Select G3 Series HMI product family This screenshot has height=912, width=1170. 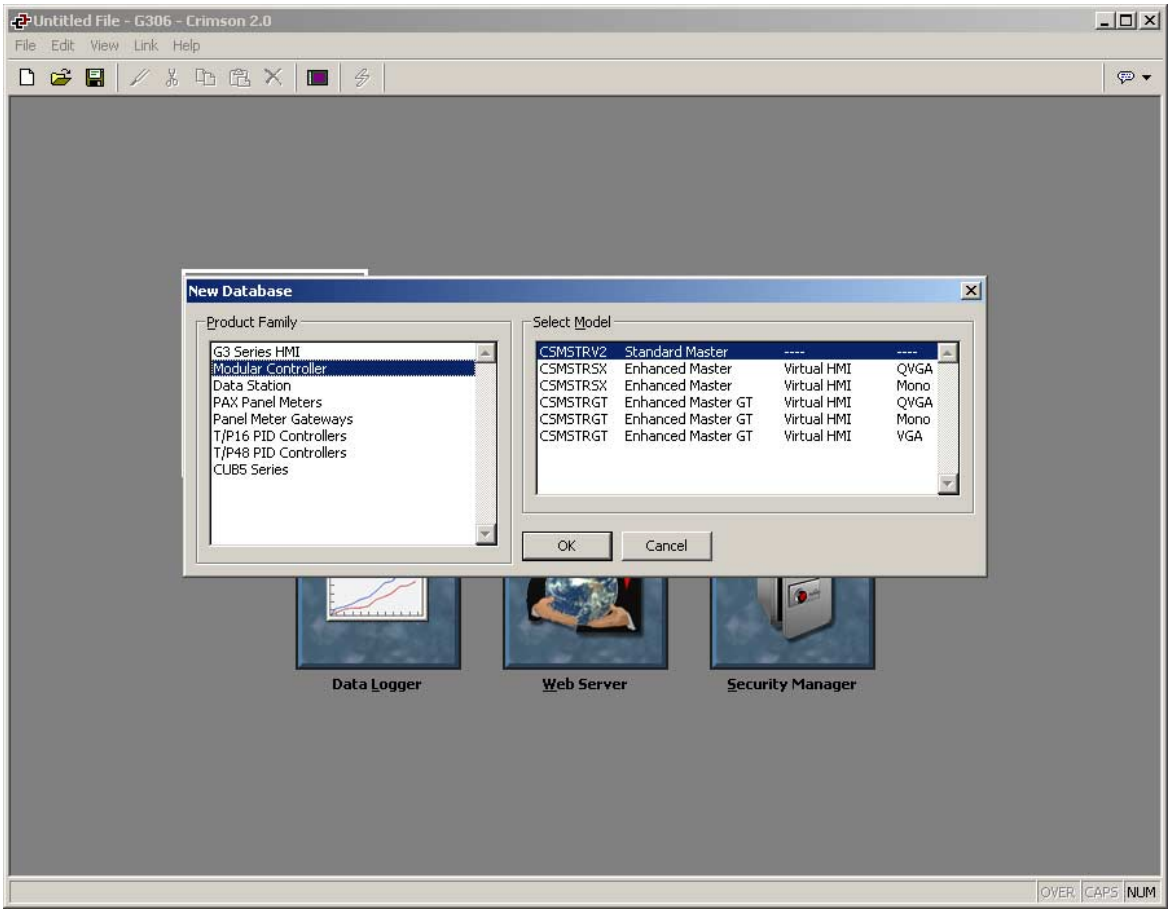tap(343, 352)
